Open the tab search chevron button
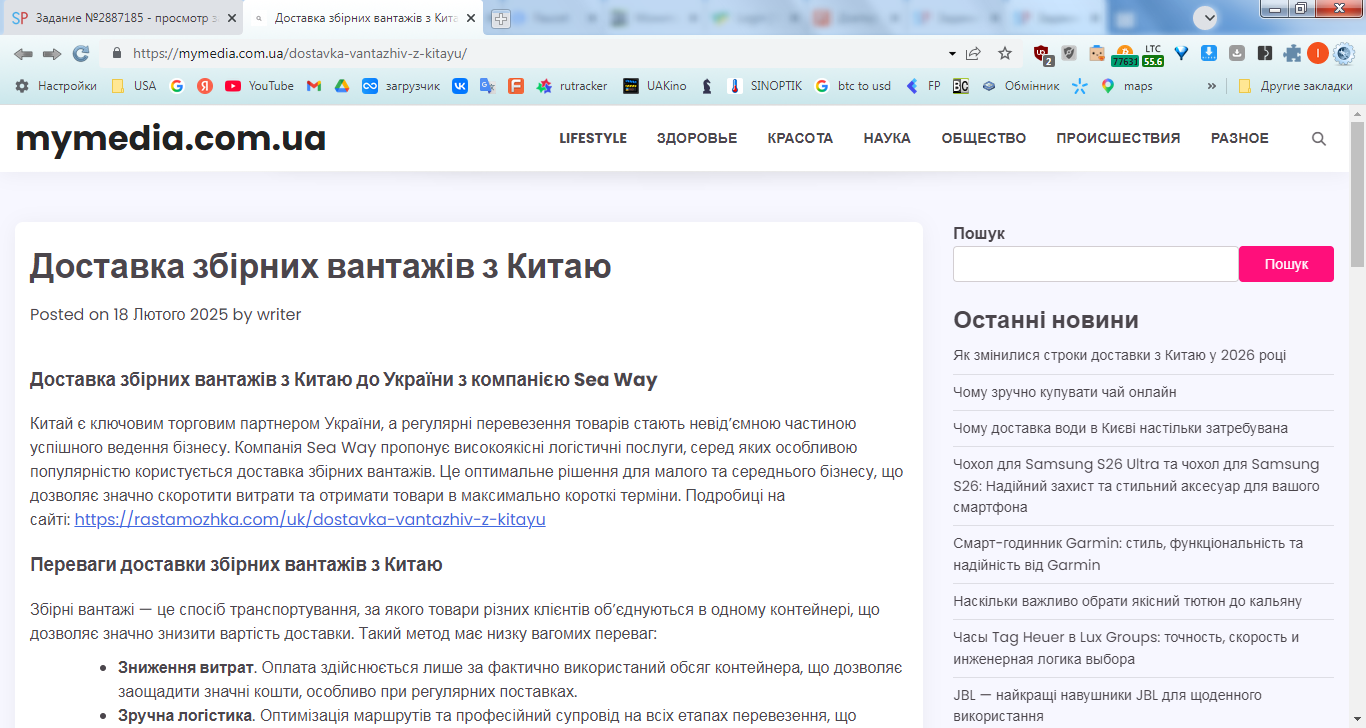Screen dimensions: 1366x728 point(1204,17)
